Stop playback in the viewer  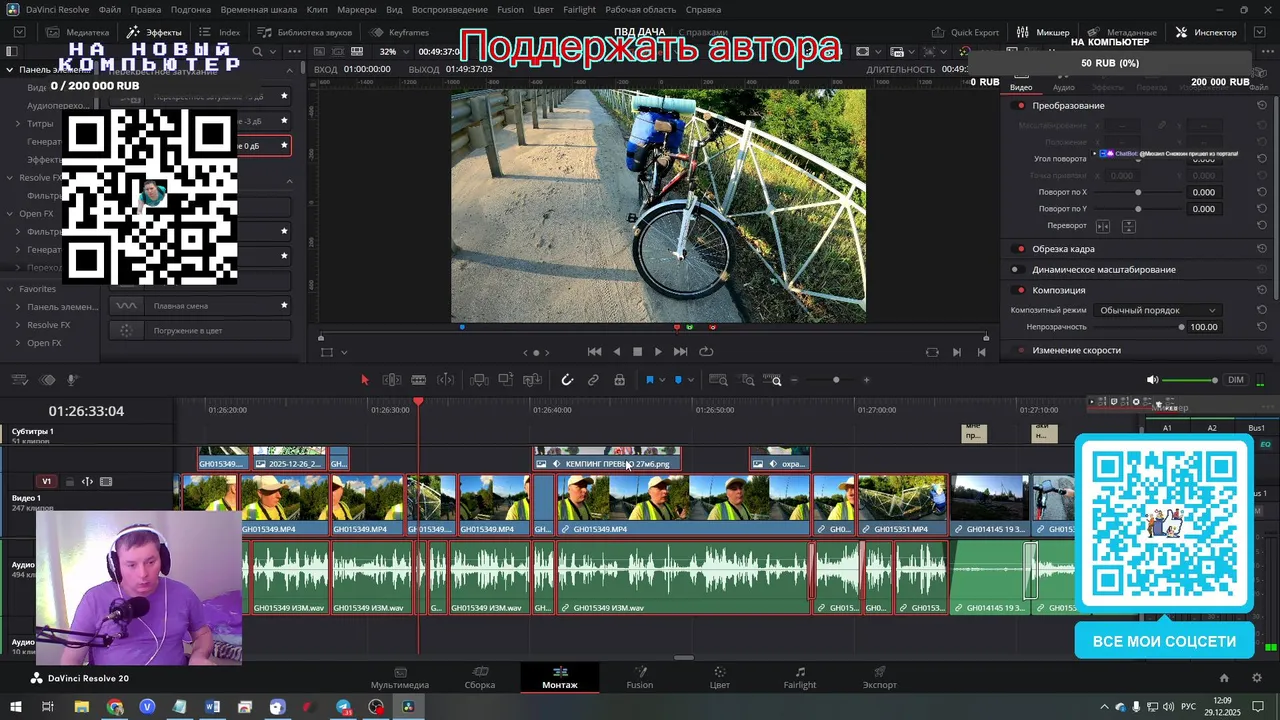click(x=637, y=352)
